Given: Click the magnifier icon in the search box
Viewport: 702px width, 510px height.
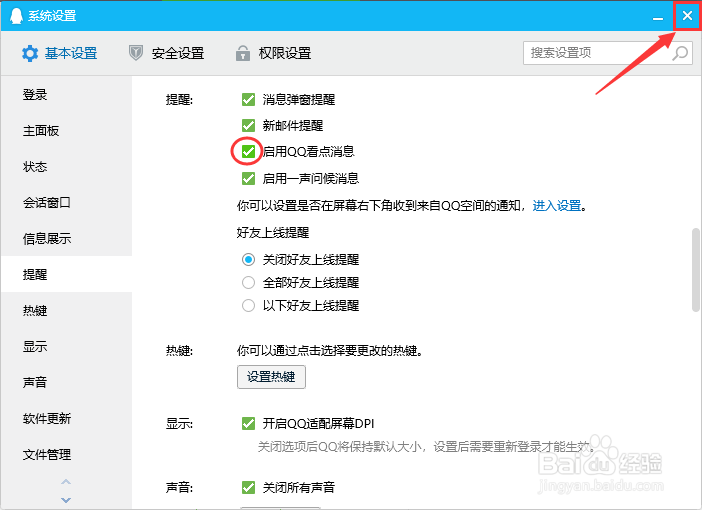Looking at the screenshot, I should click(x=680, y=53).
